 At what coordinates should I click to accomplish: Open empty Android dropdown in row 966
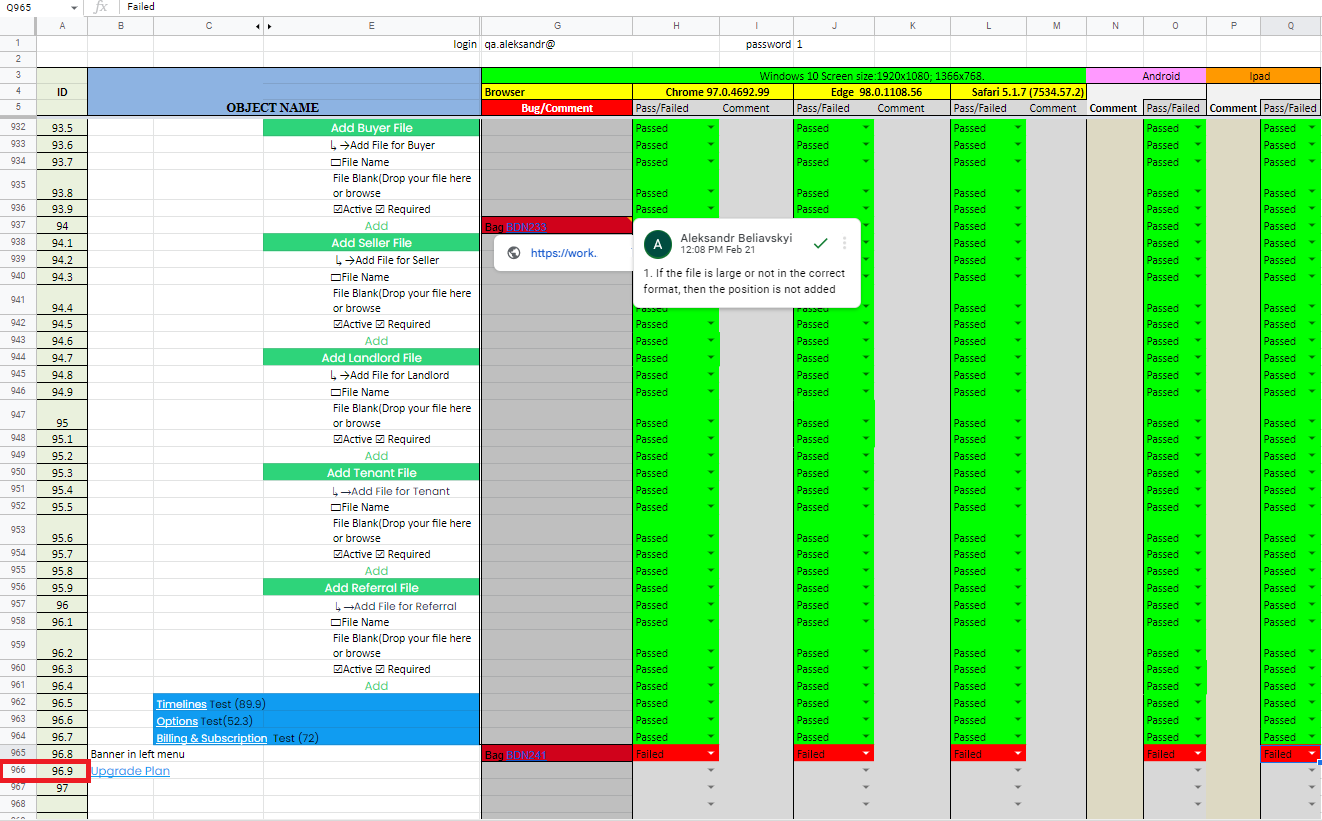[1198, 771]
